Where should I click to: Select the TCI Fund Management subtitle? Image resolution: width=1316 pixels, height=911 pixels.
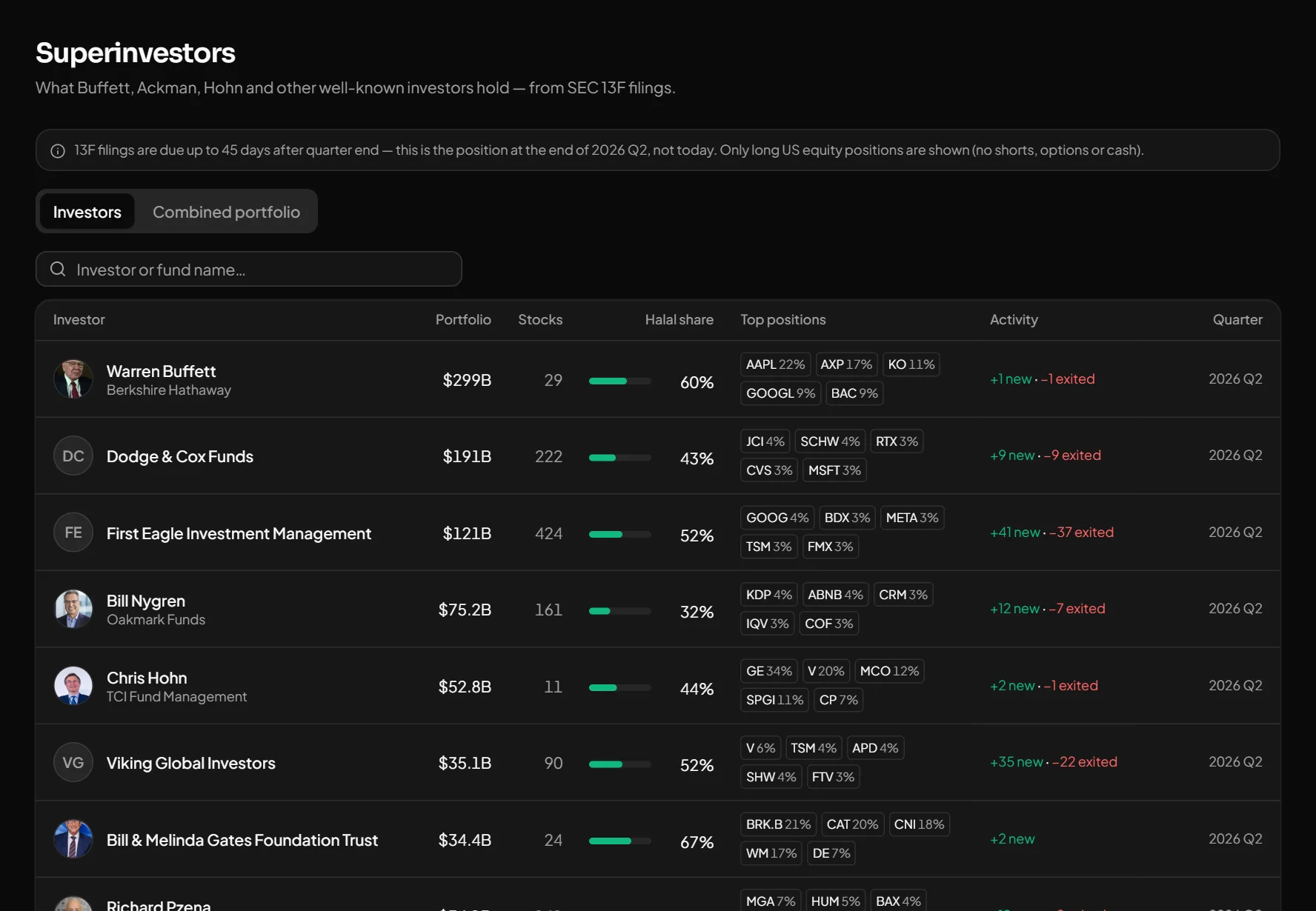coord(177,697)
